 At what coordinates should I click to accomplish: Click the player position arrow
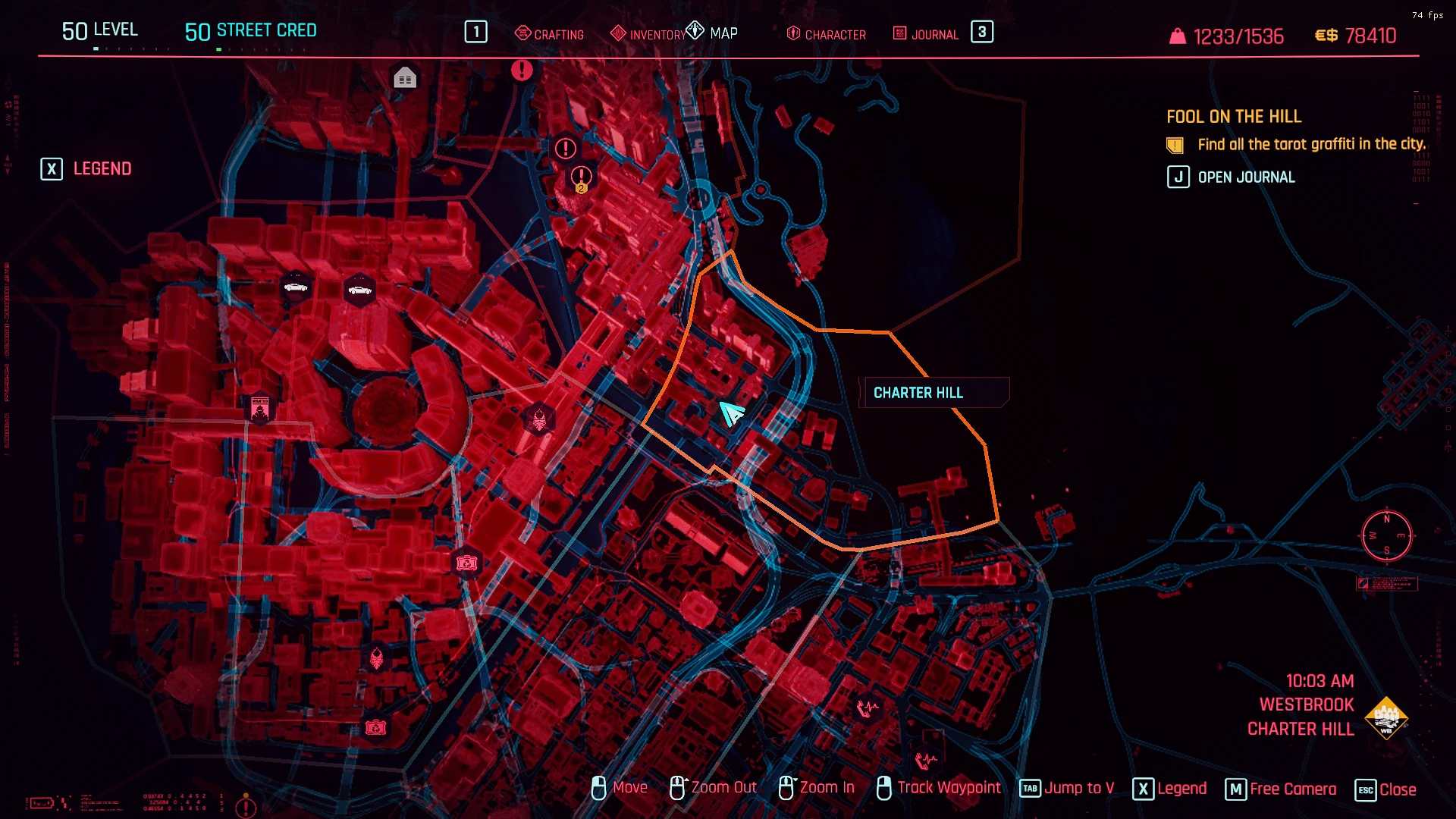coord(732,413)
